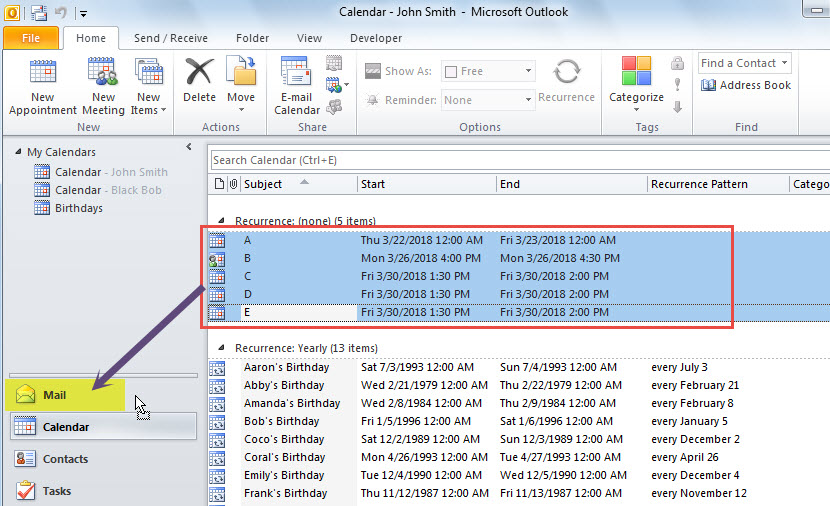
Task: Click the Outlook application icon in title bar
Action: pyautogui.click(x=12, y=12)
